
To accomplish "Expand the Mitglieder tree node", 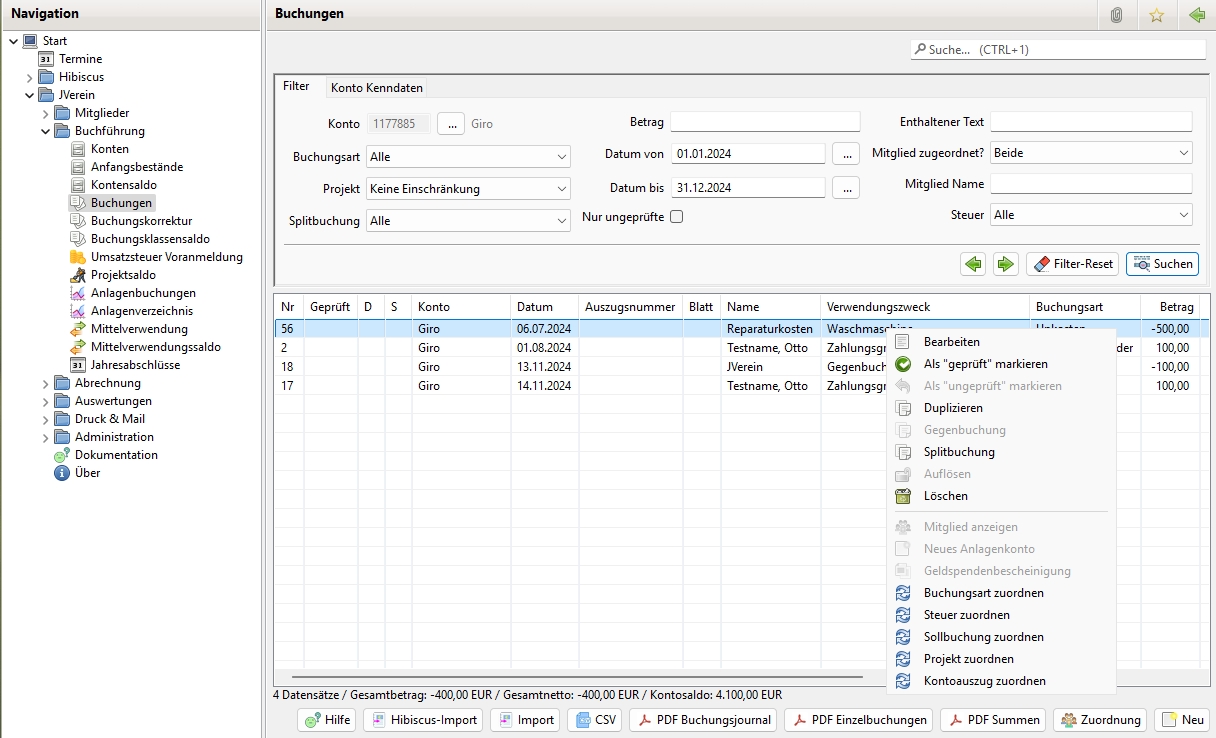I will [46, 114].
